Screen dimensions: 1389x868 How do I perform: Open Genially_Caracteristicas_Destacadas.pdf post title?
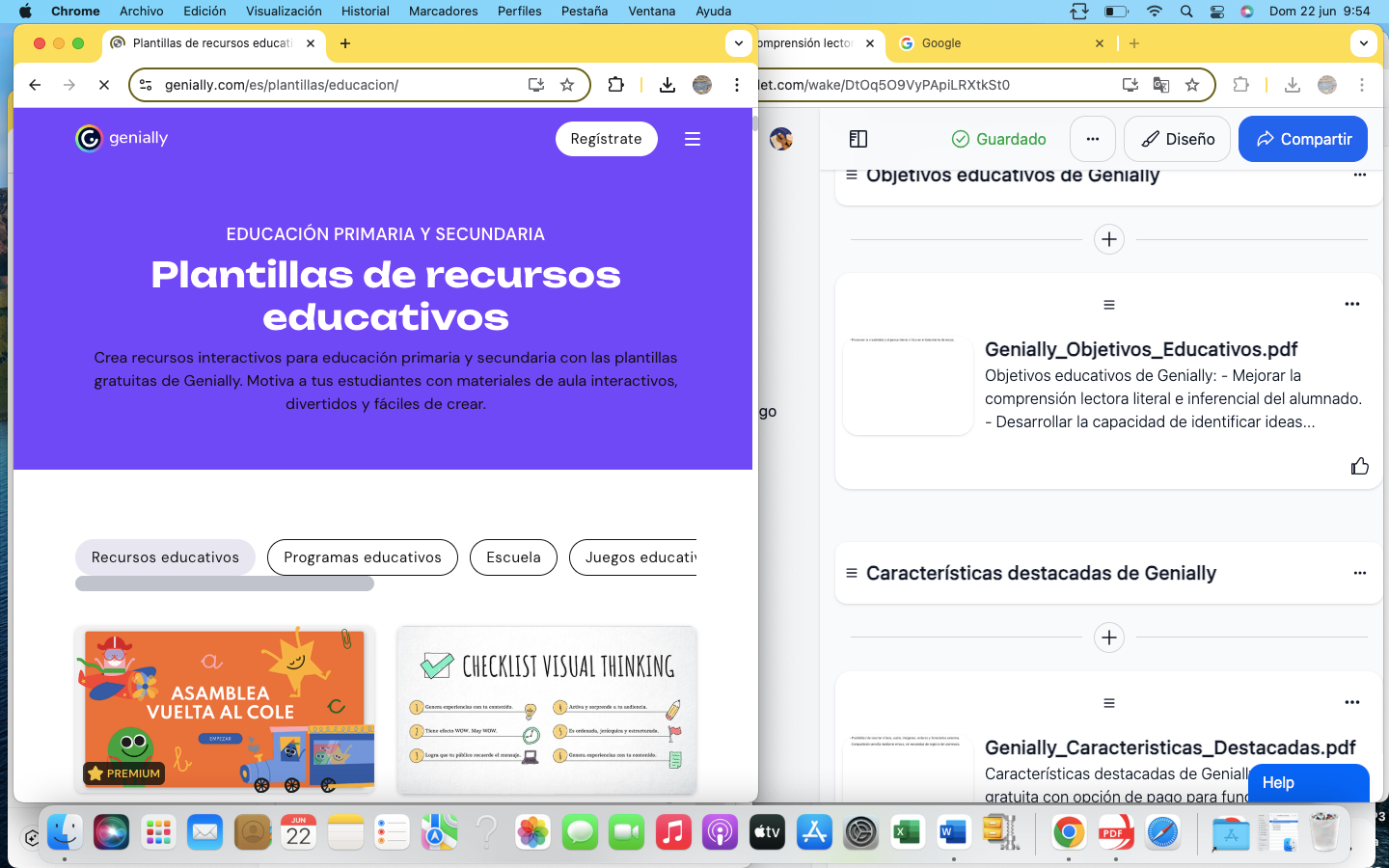[1170, 747]
